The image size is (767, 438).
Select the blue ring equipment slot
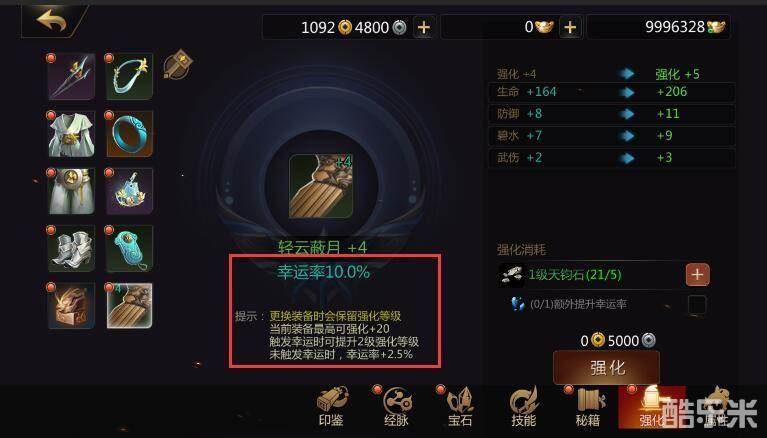pos(130,134)
